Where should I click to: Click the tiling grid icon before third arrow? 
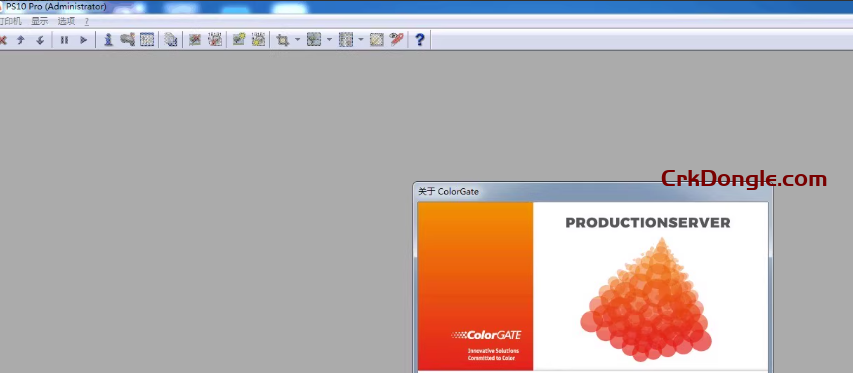345,40
